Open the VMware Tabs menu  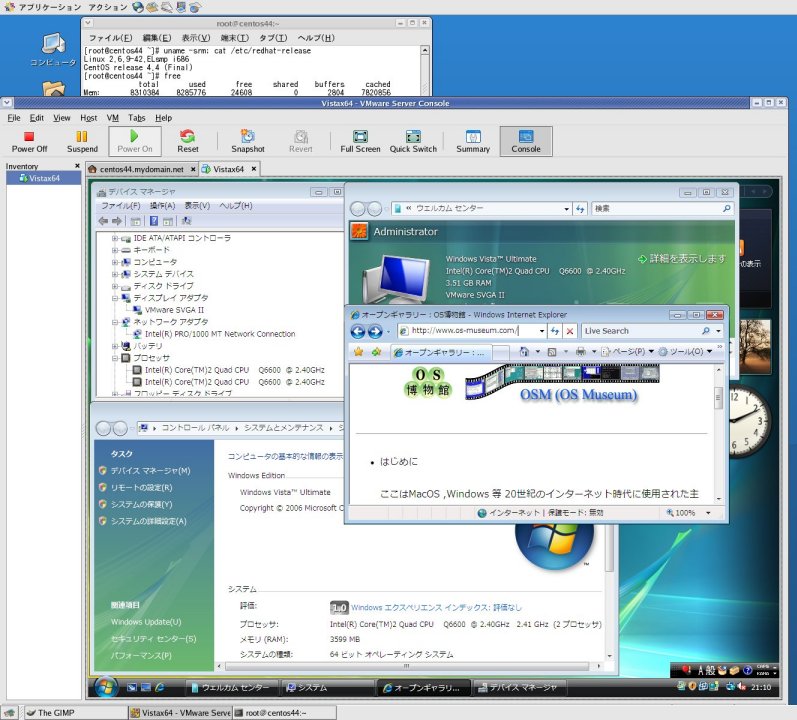coord(136,118)
